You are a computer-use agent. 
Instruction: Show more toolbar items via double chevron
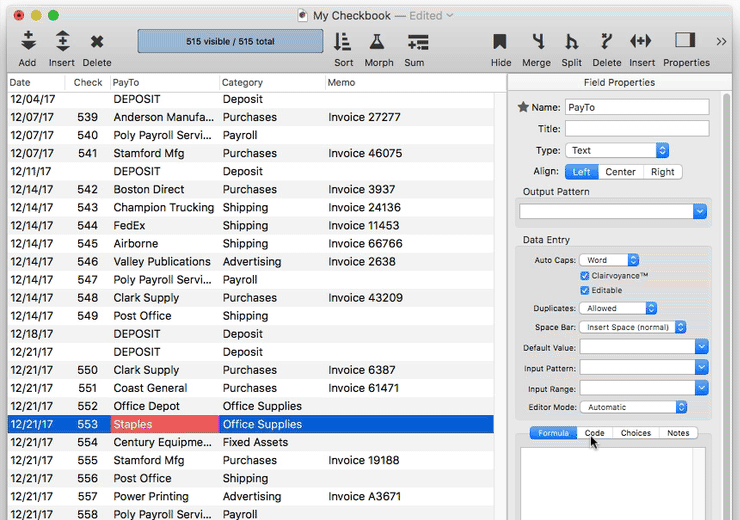coord(721,42)
